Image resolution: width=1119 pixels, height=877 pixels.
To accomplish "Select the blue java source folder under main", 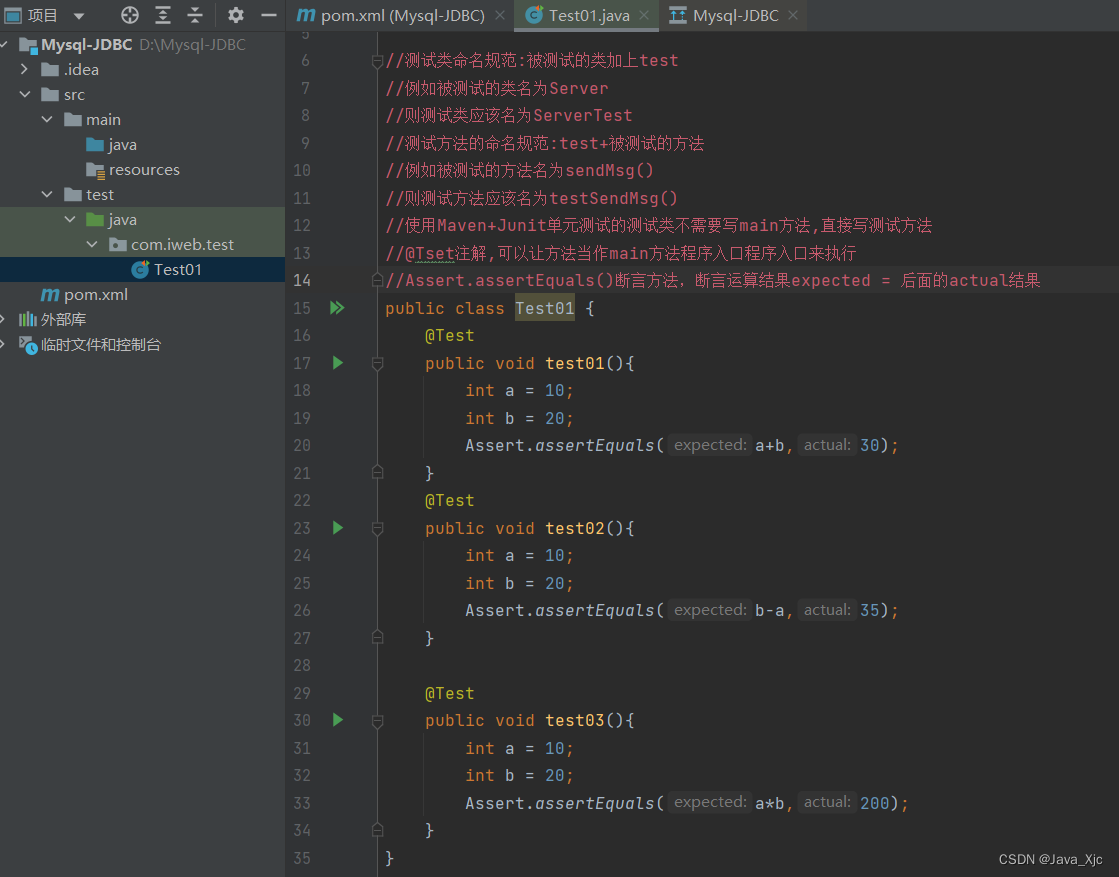I will 111,144.
